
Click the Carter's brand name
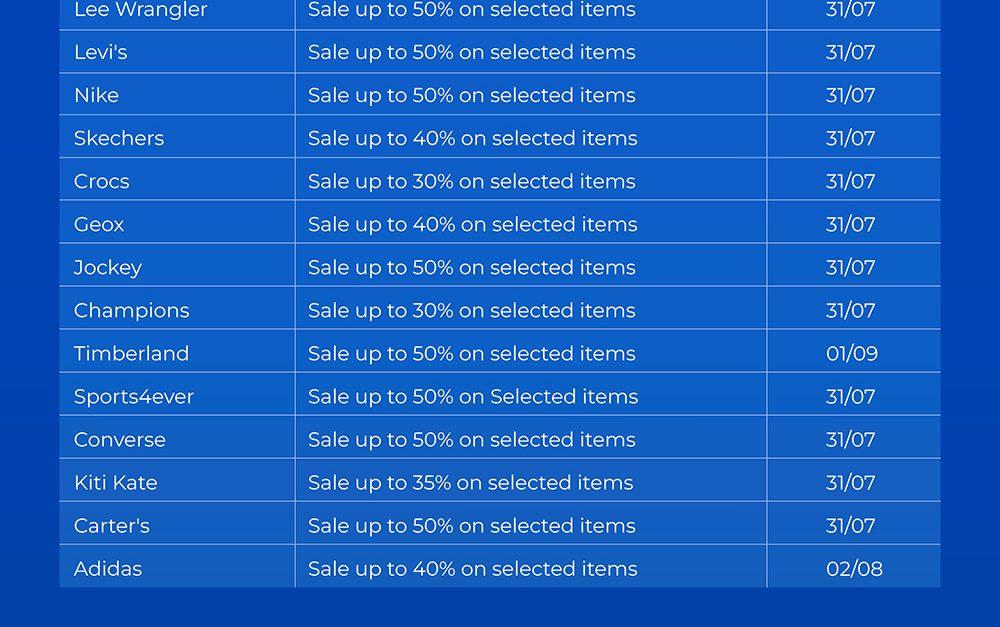pyautogui.click(x=112, y=525)
